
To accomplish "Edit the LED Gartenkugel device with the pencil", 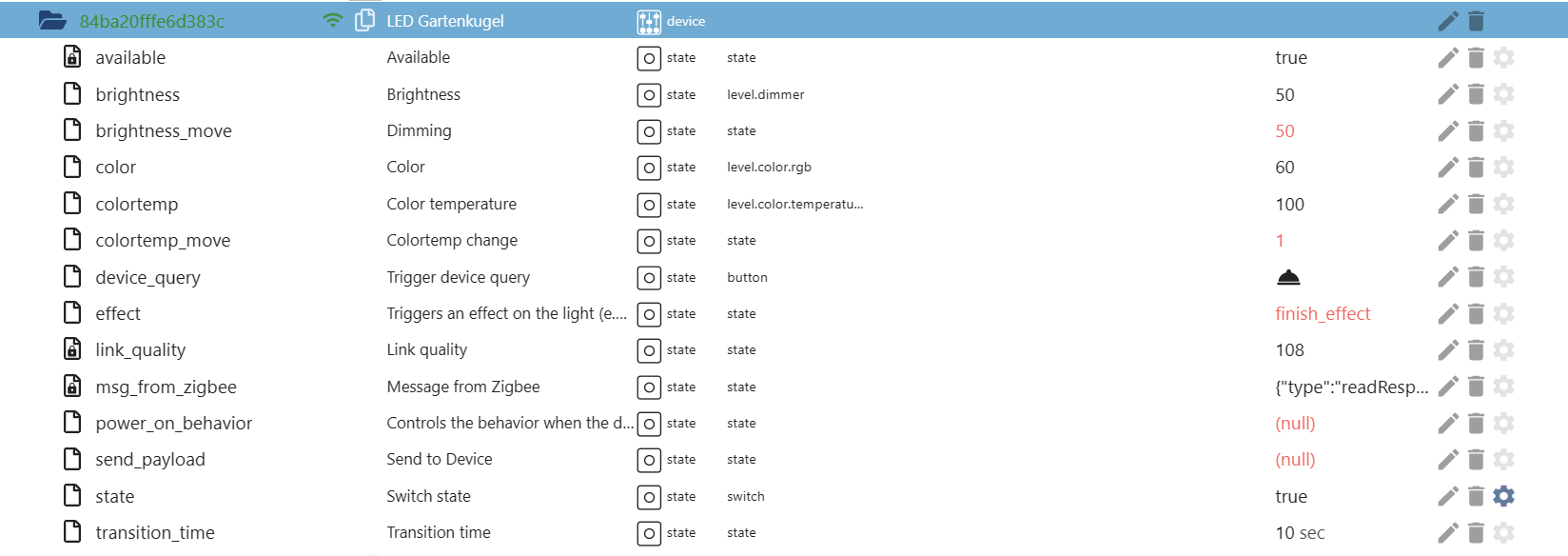I will pyautogui.click(x=1448, y=21).
